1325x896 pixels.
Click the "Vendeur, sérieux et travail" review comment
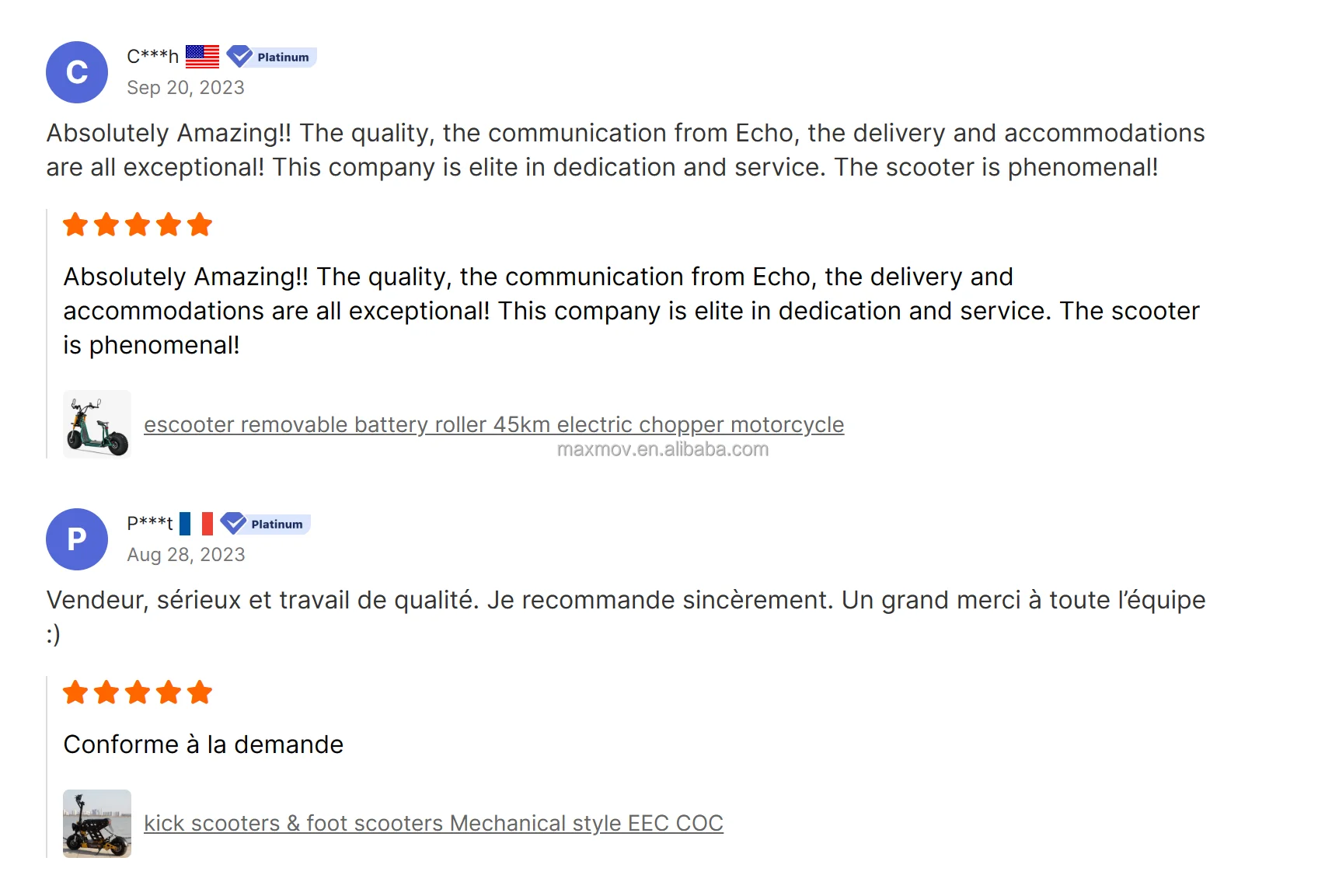[626, 601]
